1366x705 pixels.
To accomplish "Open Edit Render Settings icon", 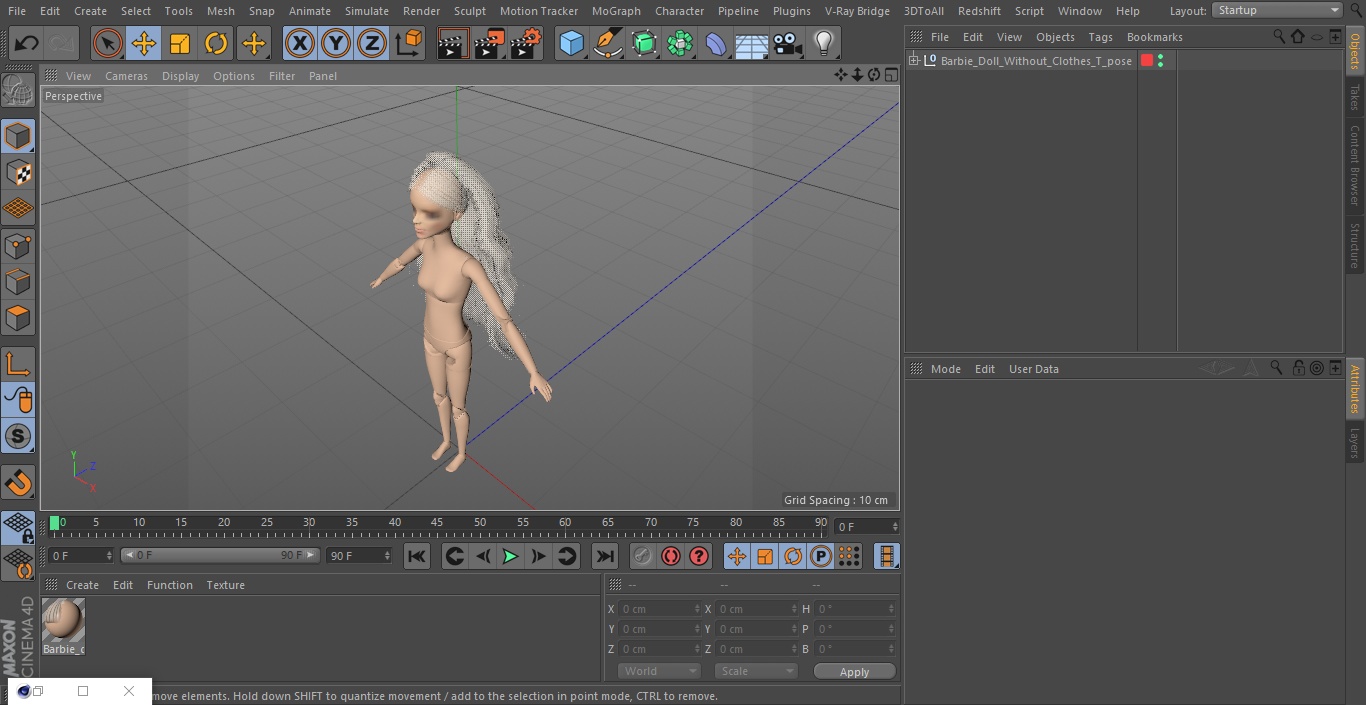I will [x=525, y=43].
